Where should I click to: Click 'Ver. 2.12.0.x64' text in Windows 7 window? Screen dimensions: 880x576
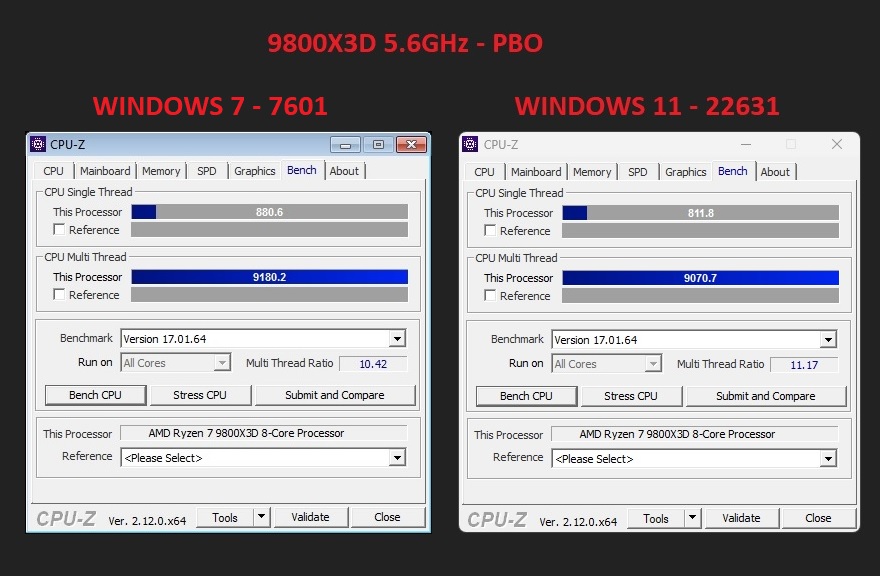(147, 521)
